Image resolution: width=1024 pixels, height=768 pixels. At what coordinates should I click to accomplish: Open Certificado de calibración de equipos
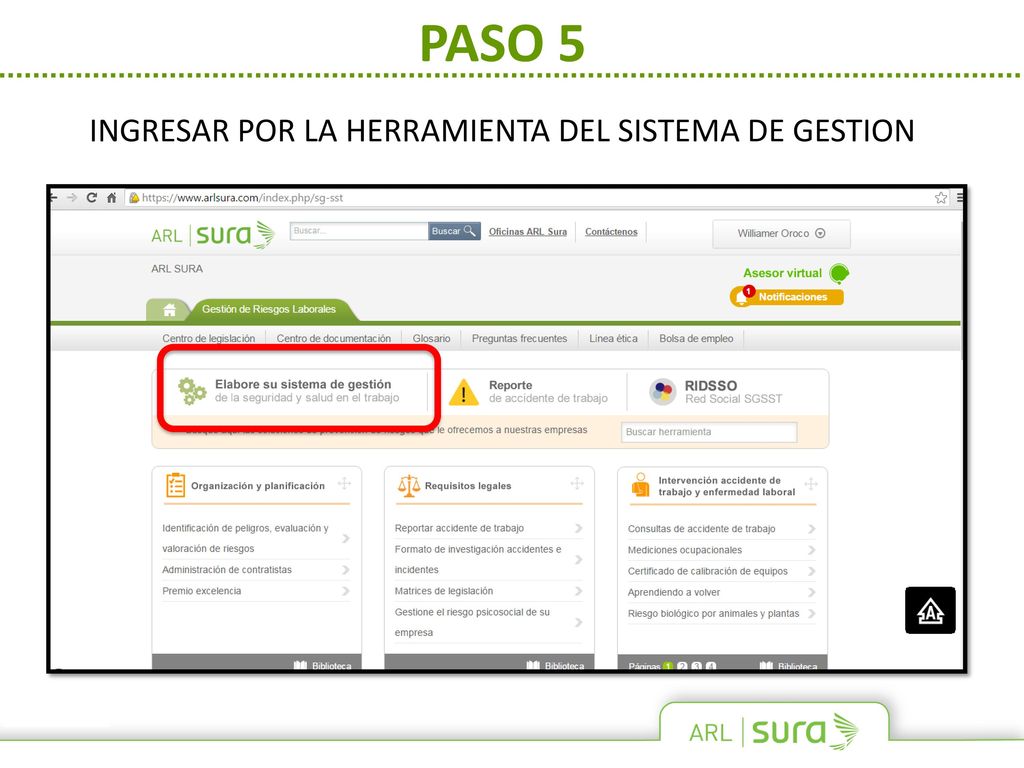click(722, 571)
